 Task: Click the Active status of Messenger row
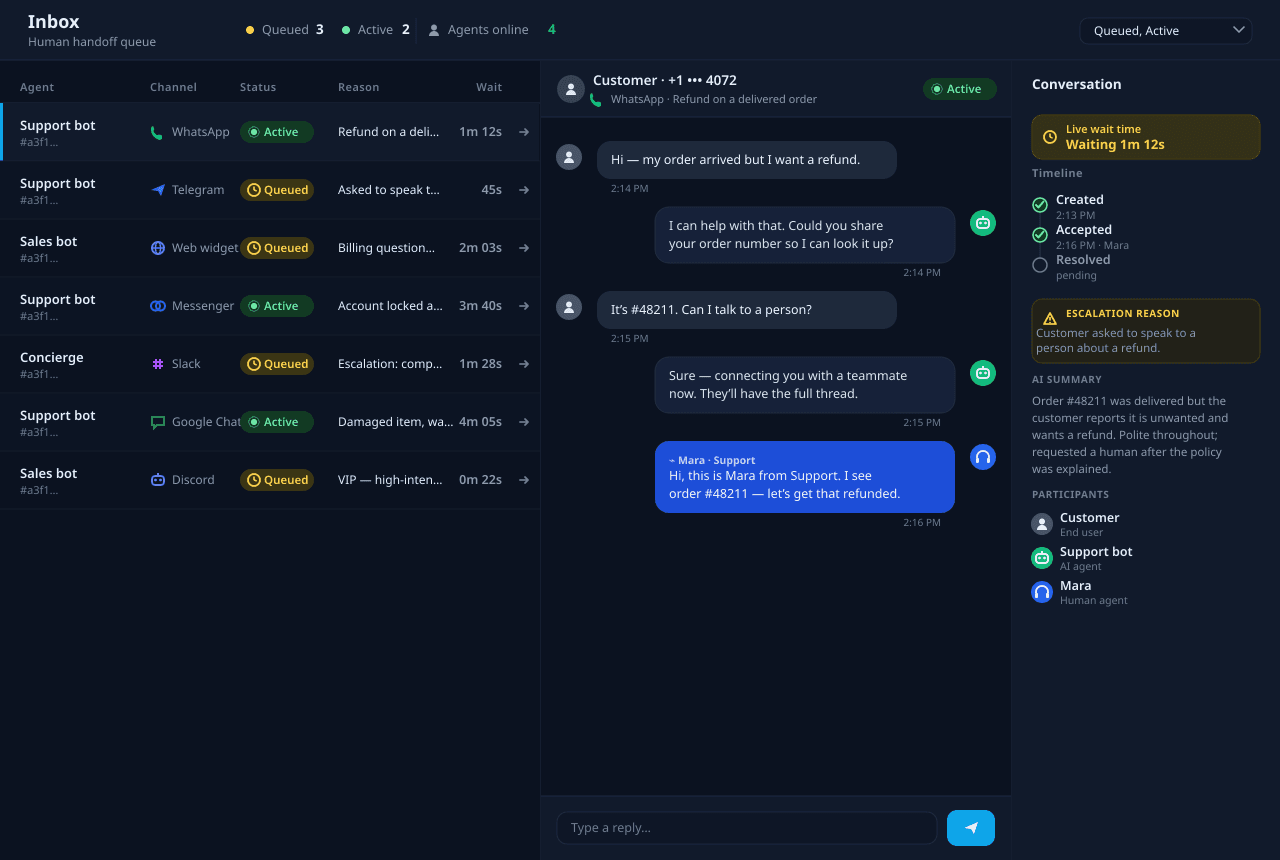point(277,306)
